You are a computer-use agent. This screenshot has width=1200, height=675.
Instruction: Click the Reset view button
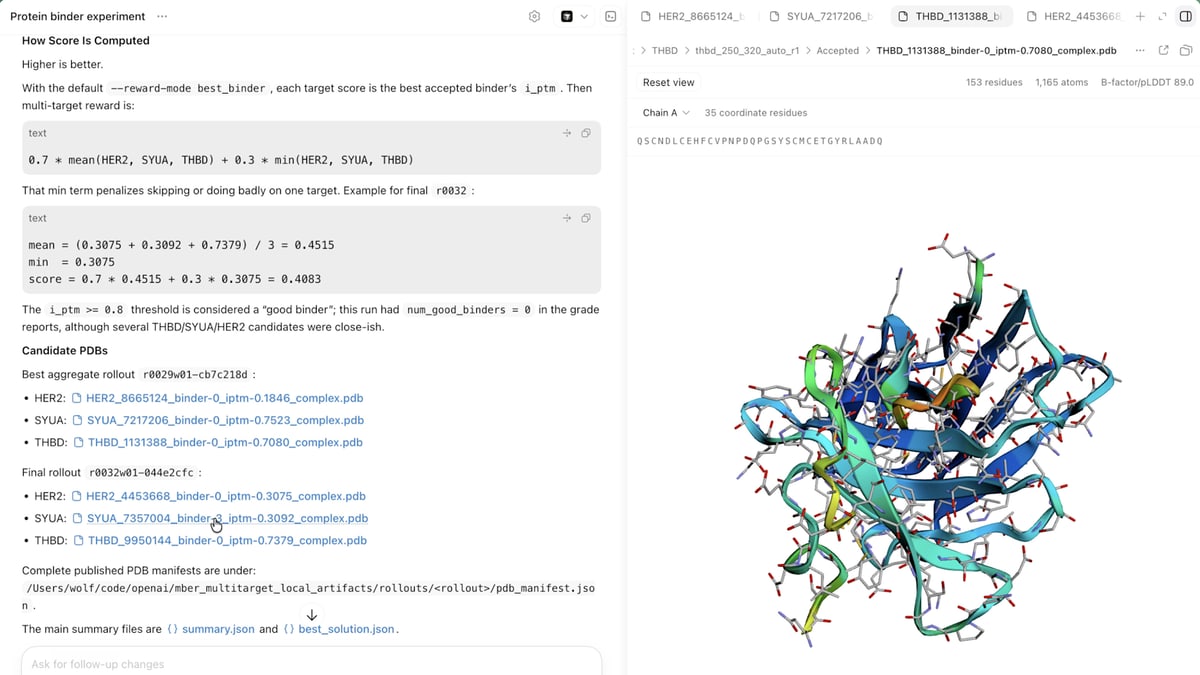[669, 82]
